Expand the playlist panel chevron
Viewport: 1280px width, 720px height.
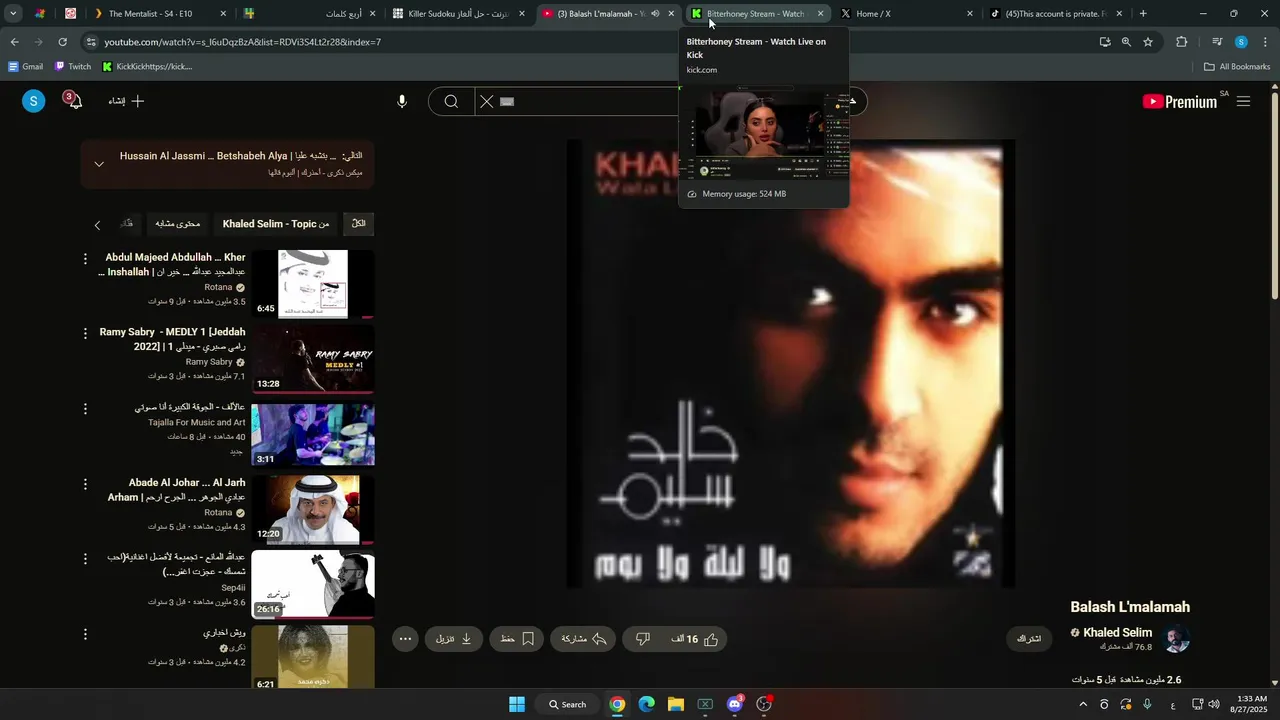99,164
